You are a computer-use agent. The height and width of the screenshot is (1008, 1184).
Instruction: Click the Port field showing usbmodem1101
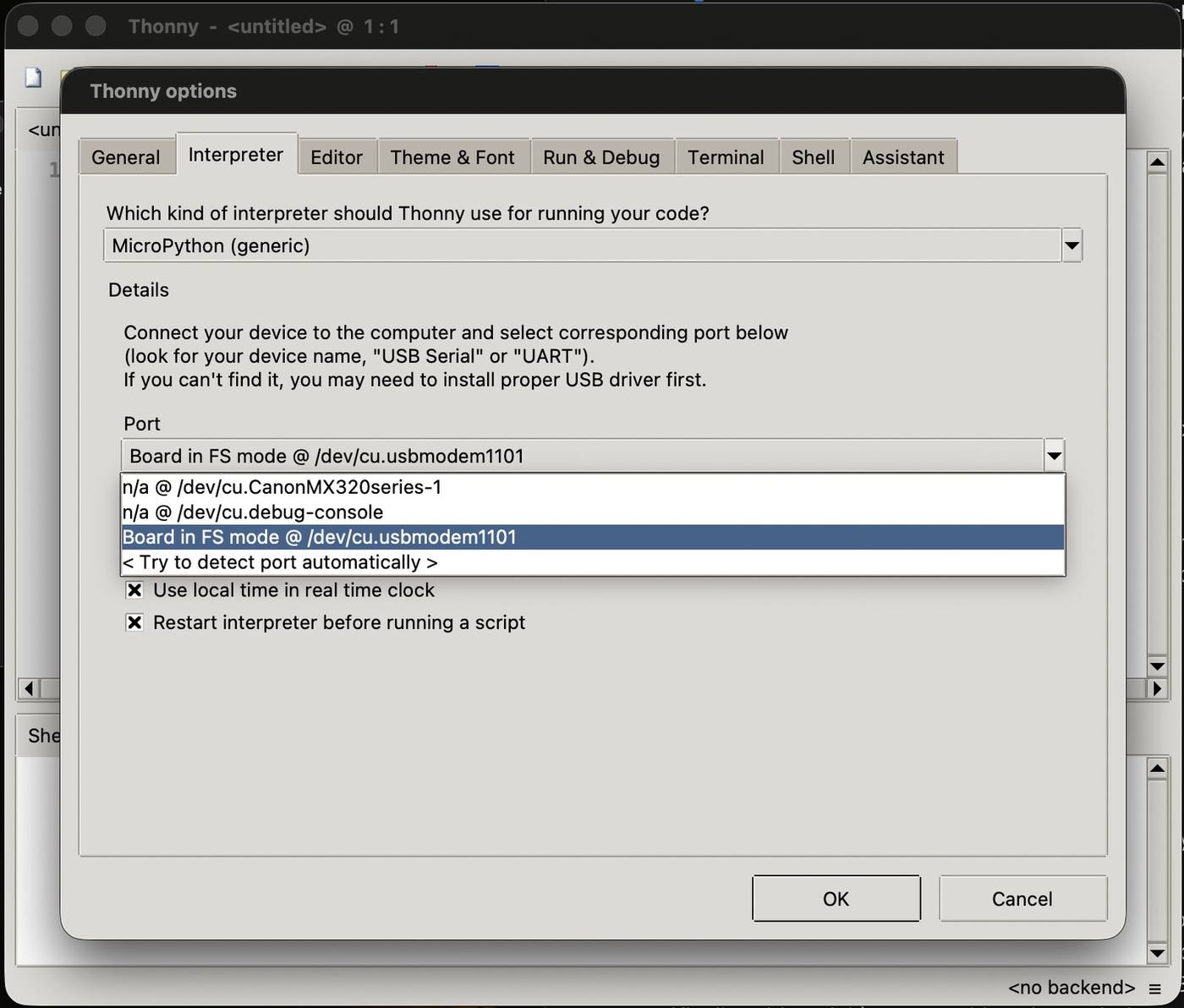(583, 457)
